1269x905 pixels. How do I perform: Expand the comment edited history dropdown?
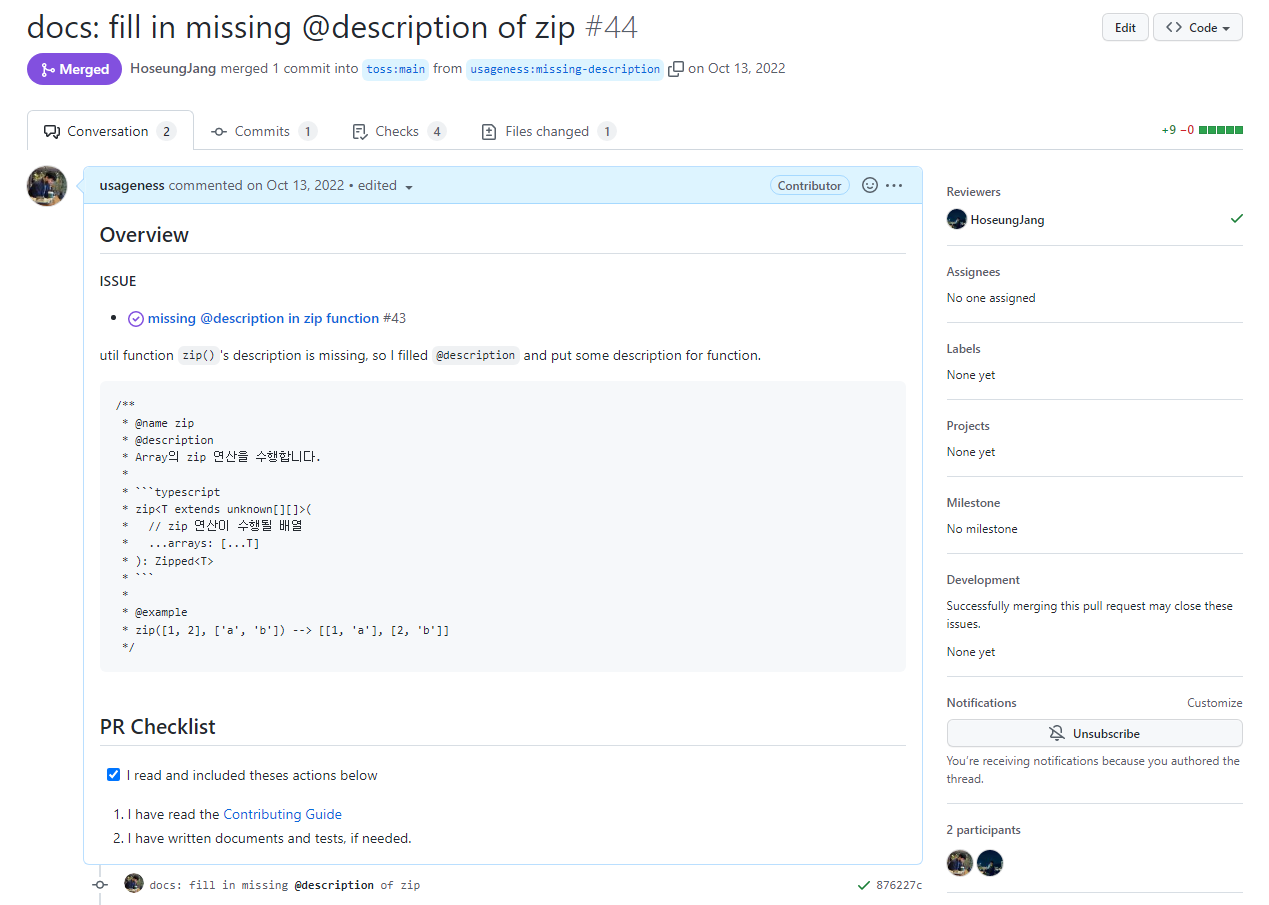pyautogui.click(x=386, y=186)
